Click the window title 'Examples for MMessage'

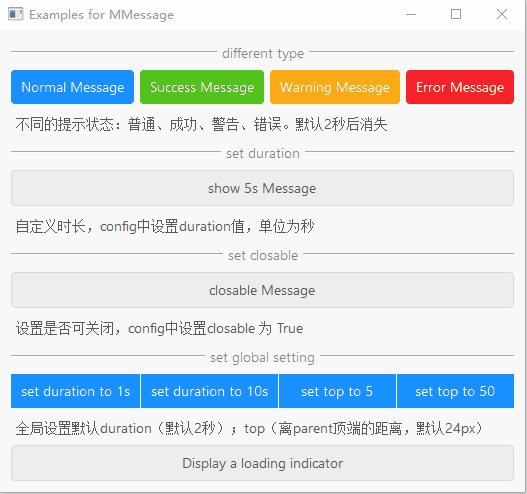102,15
